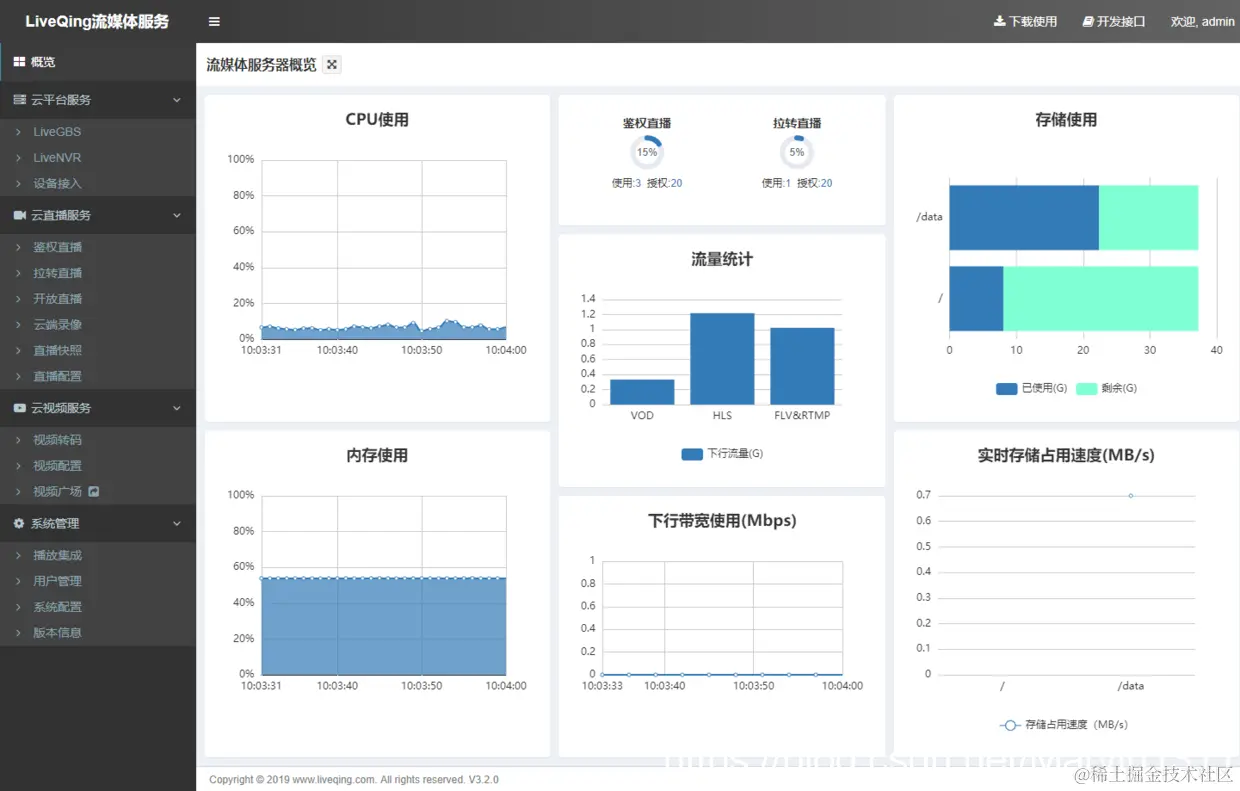Click the 开发接口 book icon
The width and height of the screenshot is (1240, 791).
point(1088,21)
